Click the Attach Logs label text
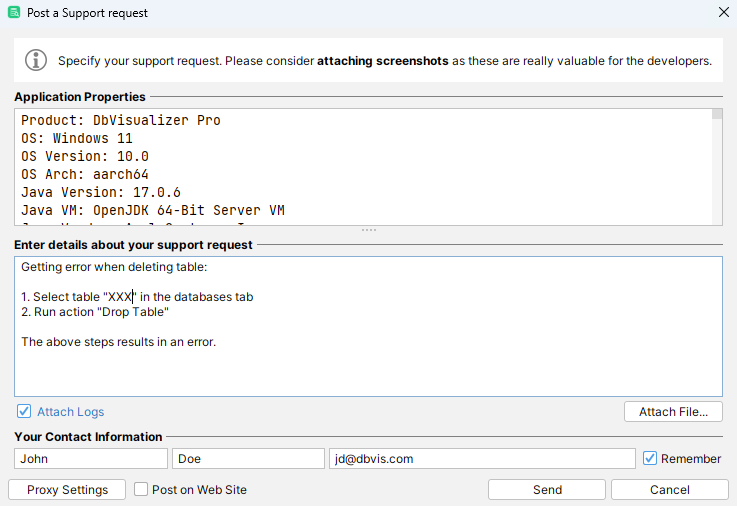 70,412
